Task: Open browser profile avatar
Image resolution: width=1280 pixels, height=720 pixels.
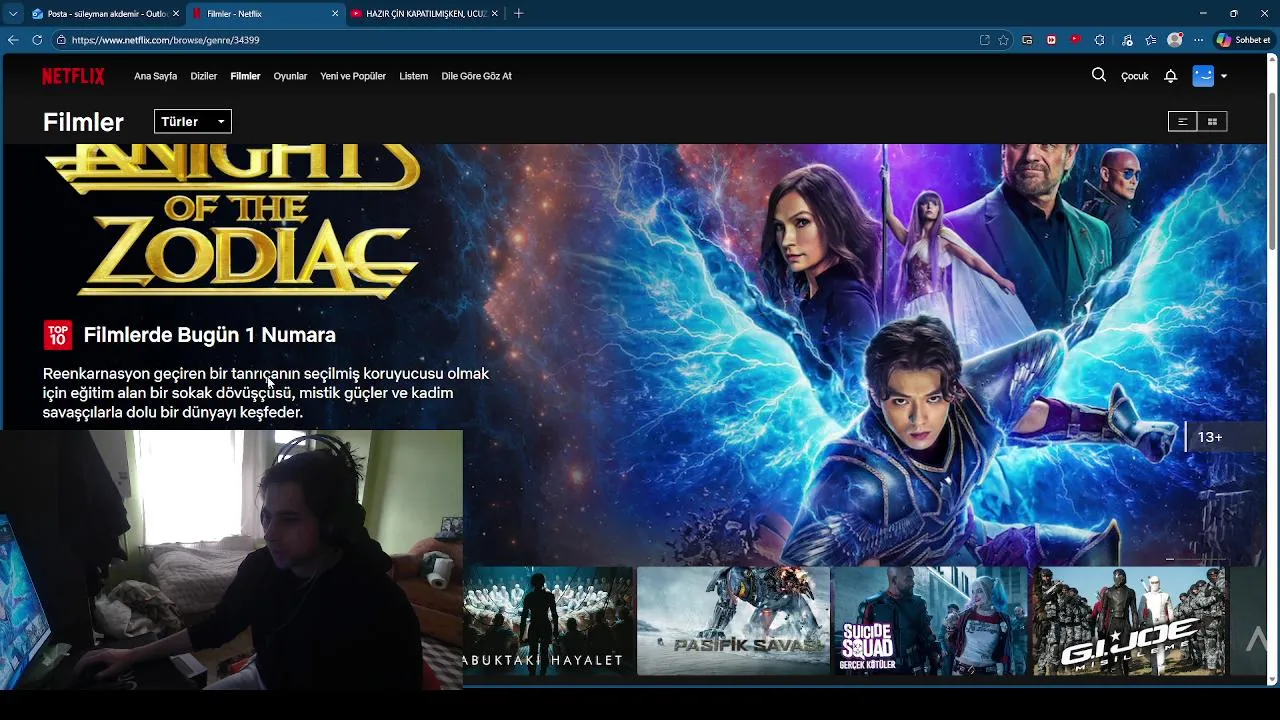Action: (x=1175, y=40)
